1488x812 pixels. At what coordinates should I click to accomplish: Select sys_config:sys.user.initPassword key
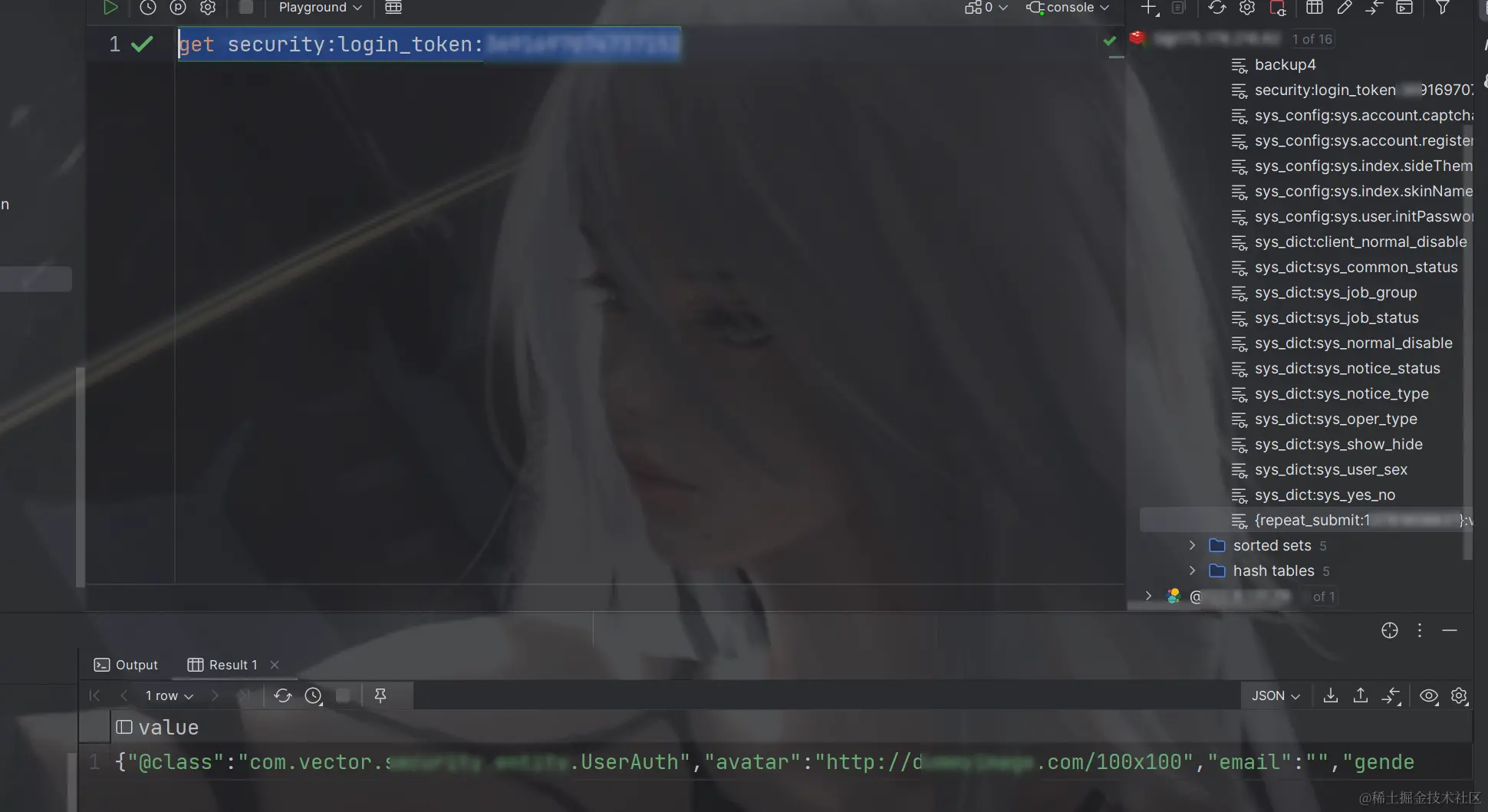tap(1351, 217)
